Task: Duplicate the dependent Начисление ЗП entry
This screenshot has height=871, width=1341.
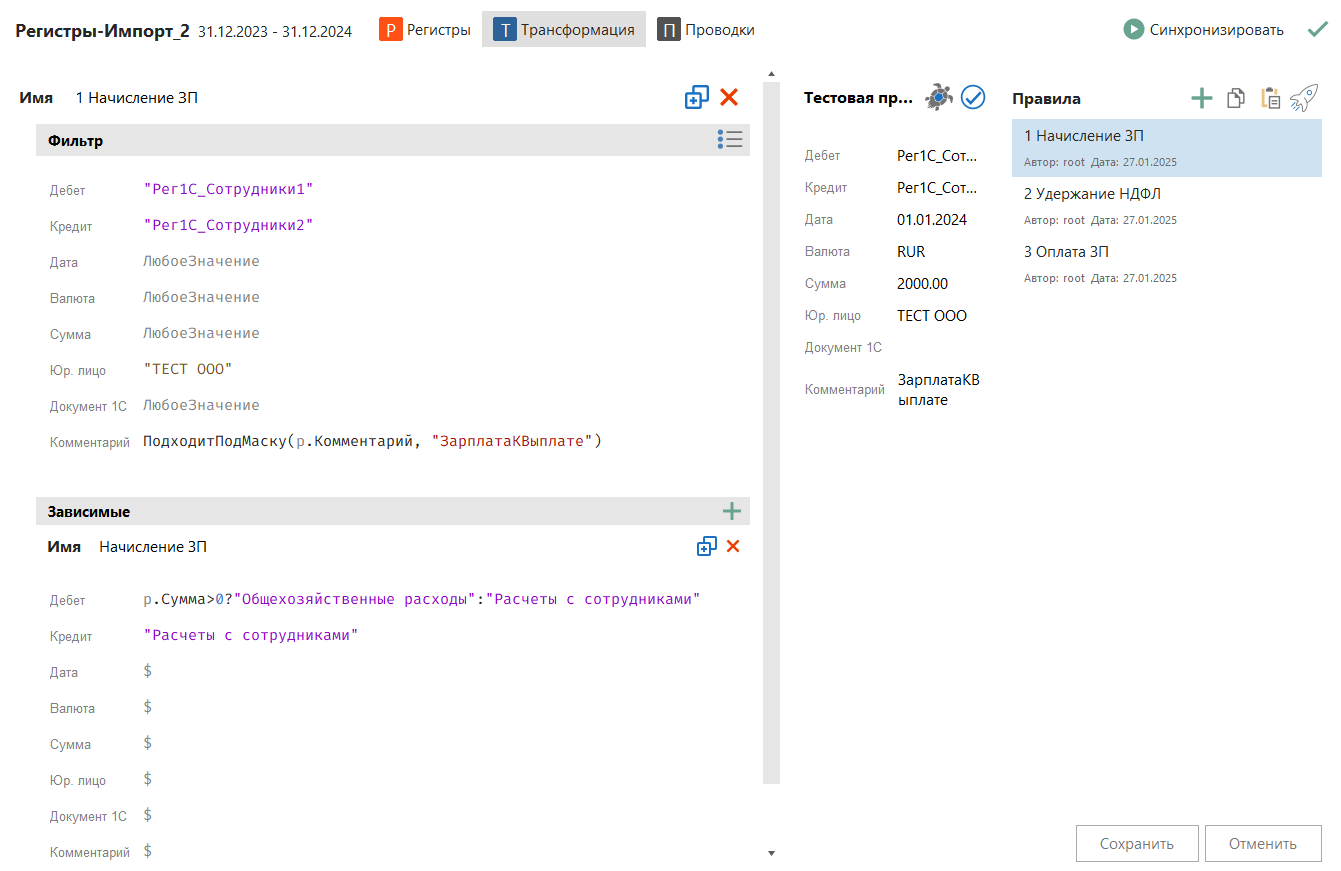Action: pos(707,546)
